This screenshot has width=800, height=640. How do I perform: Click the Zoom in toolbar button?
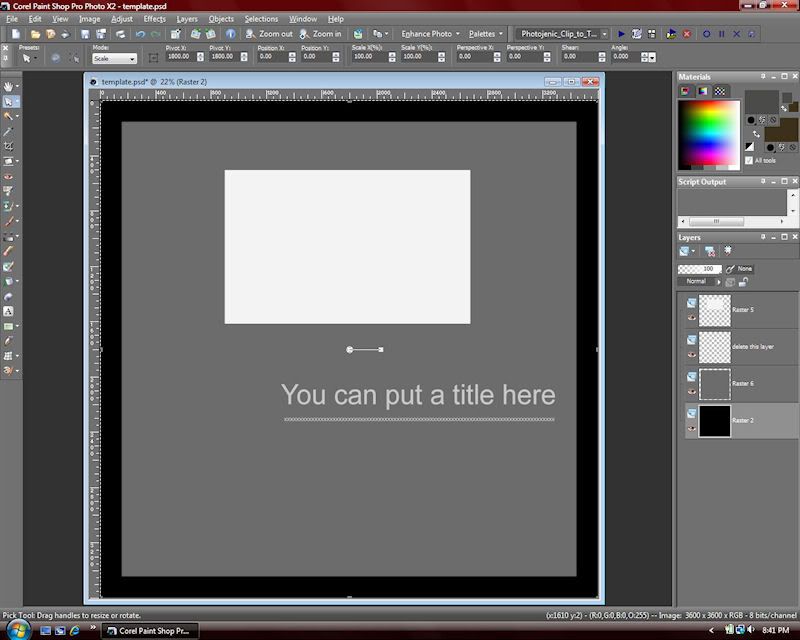322,34
